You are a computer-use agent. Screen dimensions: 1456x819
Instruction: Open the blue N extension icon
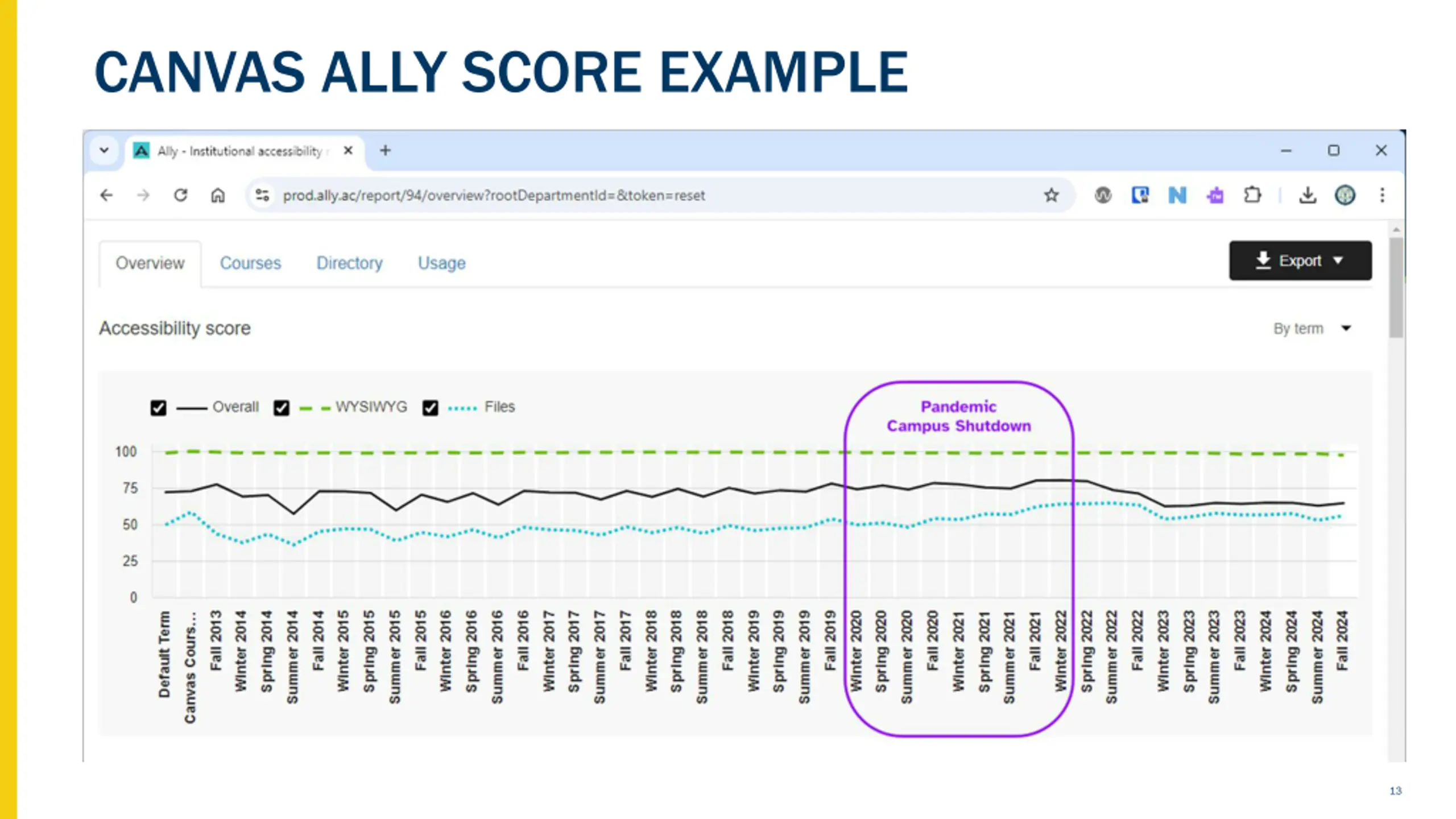[x=1177, y=195]
